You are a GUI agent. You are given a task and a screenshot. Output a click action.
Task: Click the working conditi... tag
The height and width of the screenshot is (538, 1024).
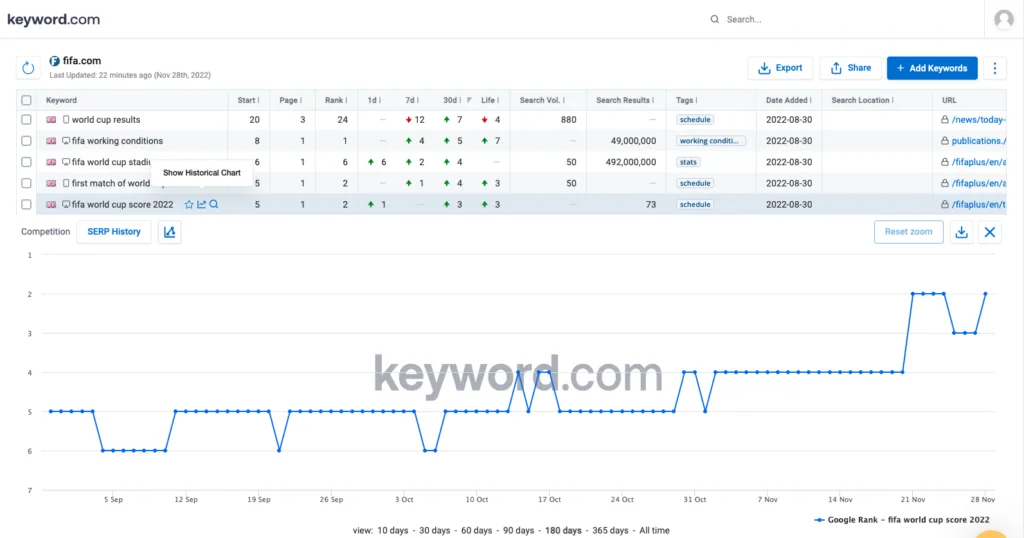pyautogui.click(x=710, y=141)
